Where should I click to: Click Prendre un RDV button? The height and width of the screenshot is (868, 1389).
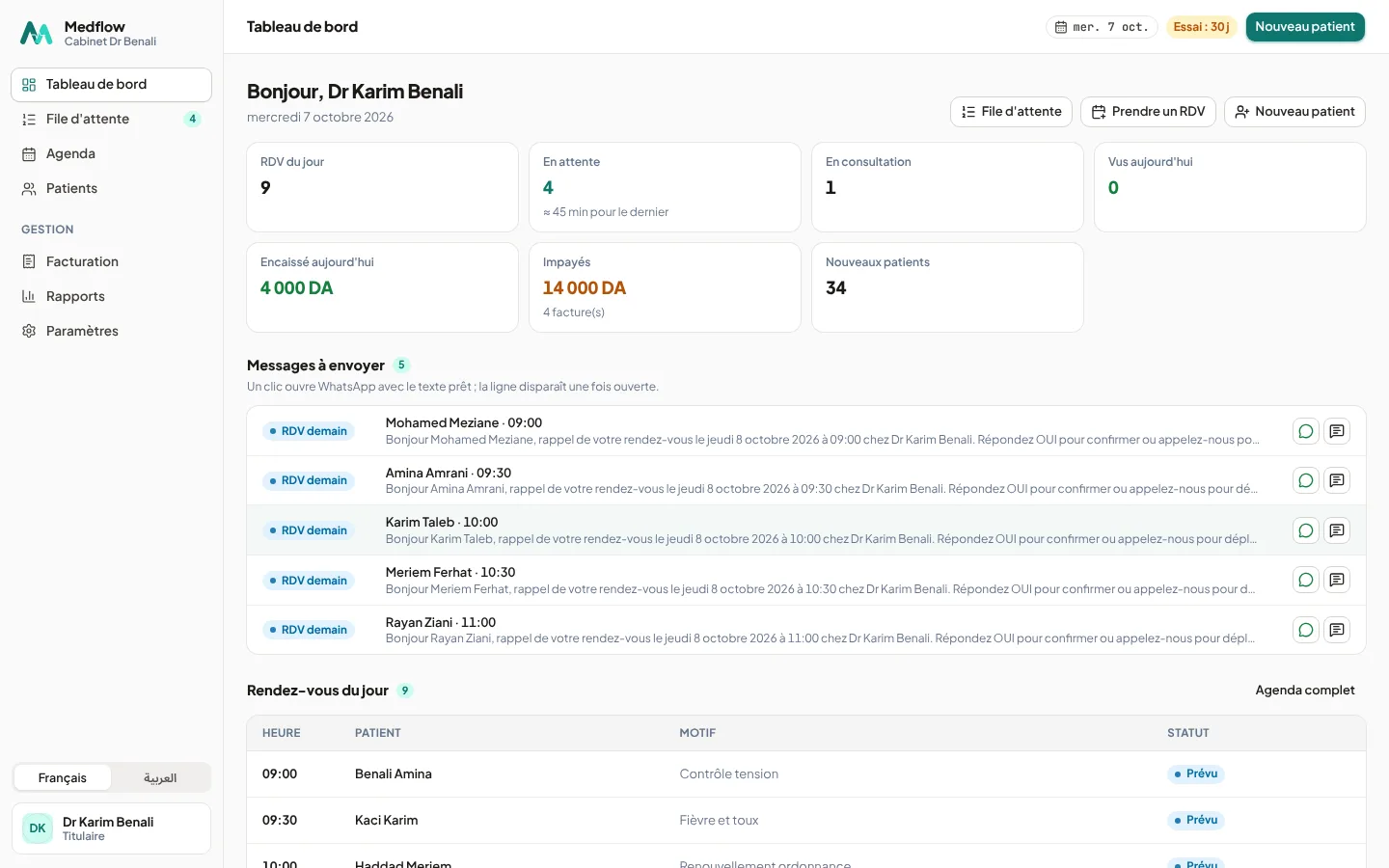point(1148,112)
